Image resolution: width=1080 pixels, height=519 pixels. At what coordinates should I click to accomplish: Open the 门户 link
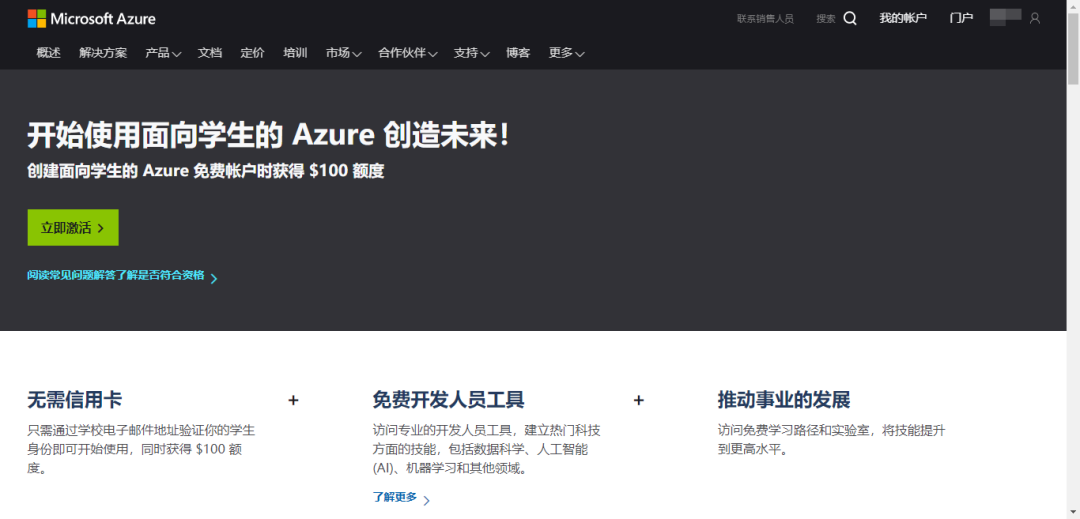point(962,19)
